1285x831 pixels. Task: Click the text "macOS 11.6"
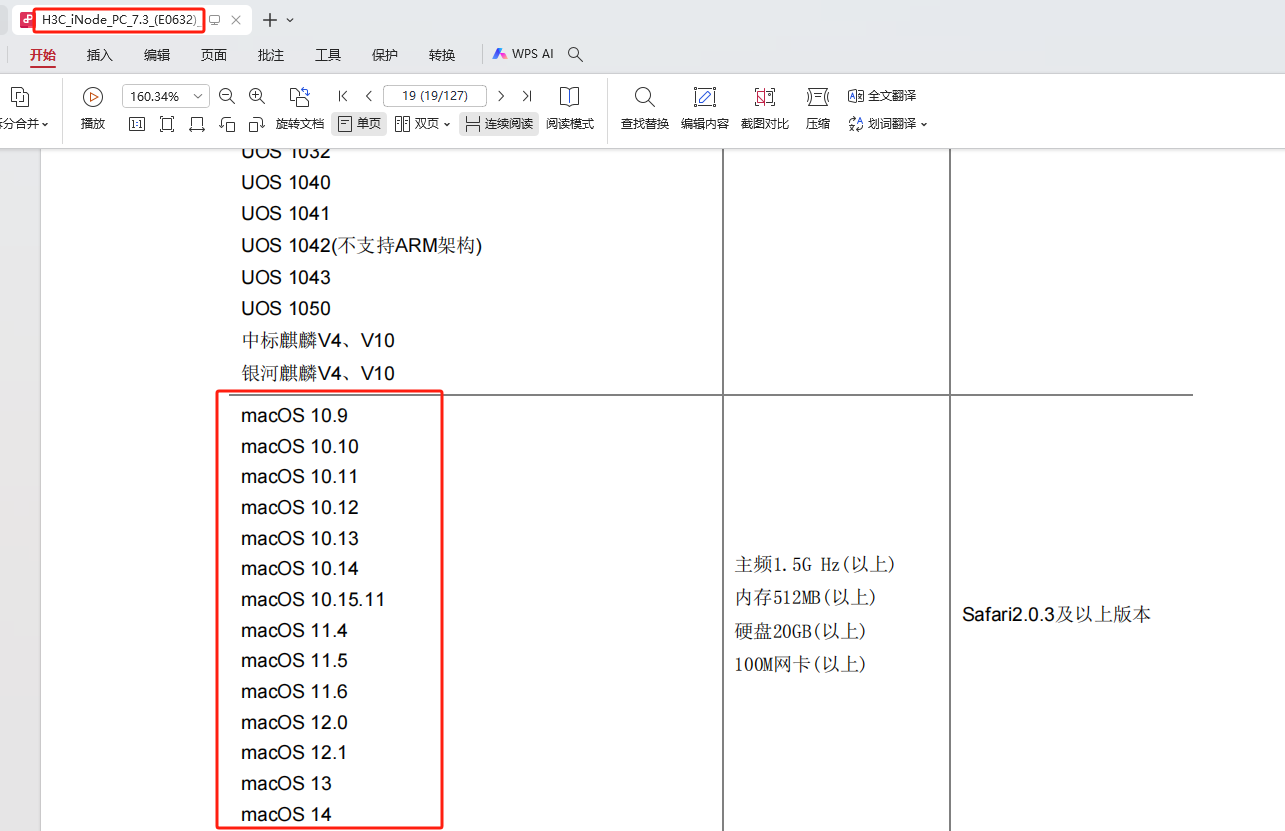click(295, 692)
